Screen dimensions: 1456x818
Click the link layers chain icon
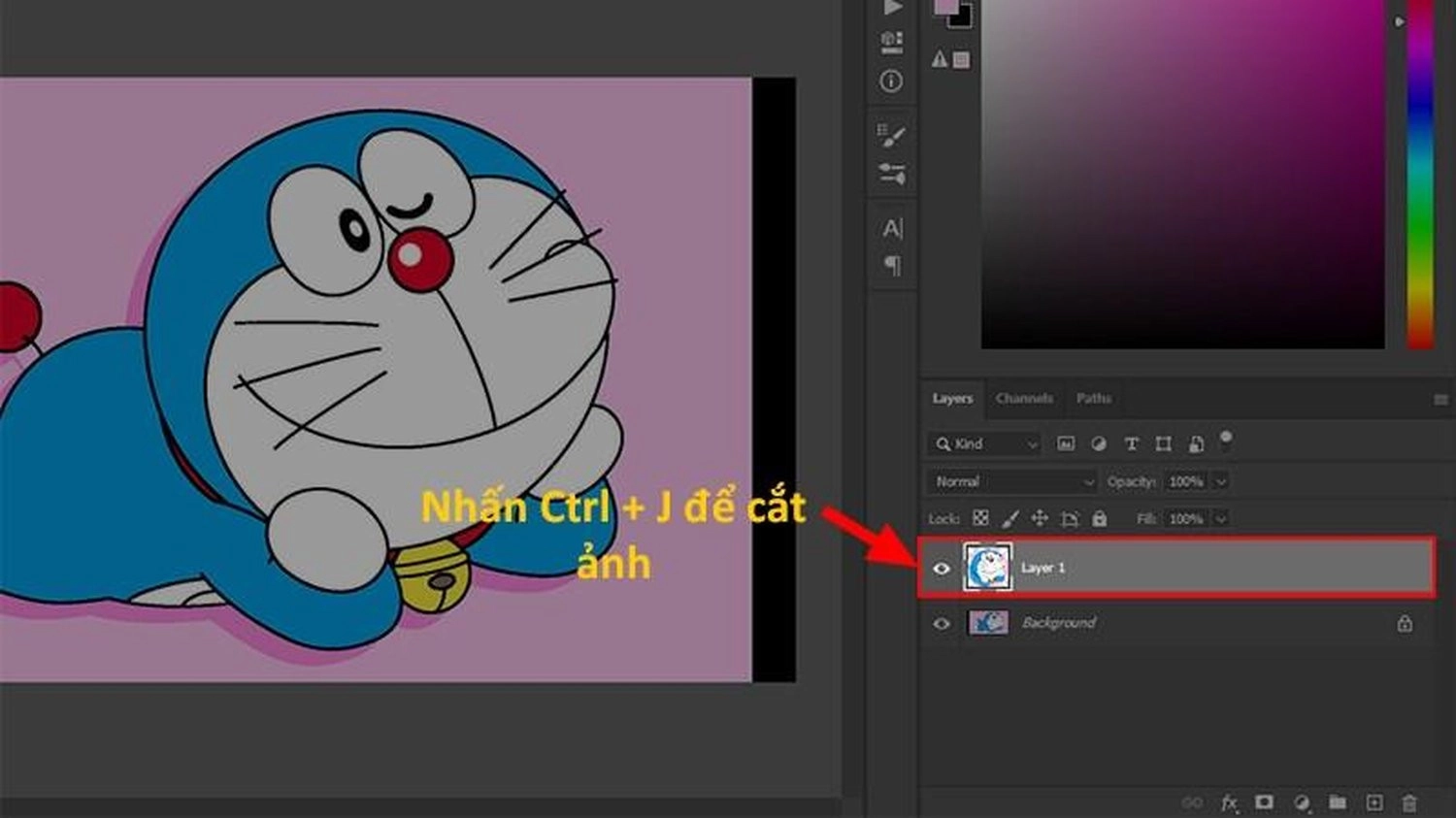coord(1192,803)
